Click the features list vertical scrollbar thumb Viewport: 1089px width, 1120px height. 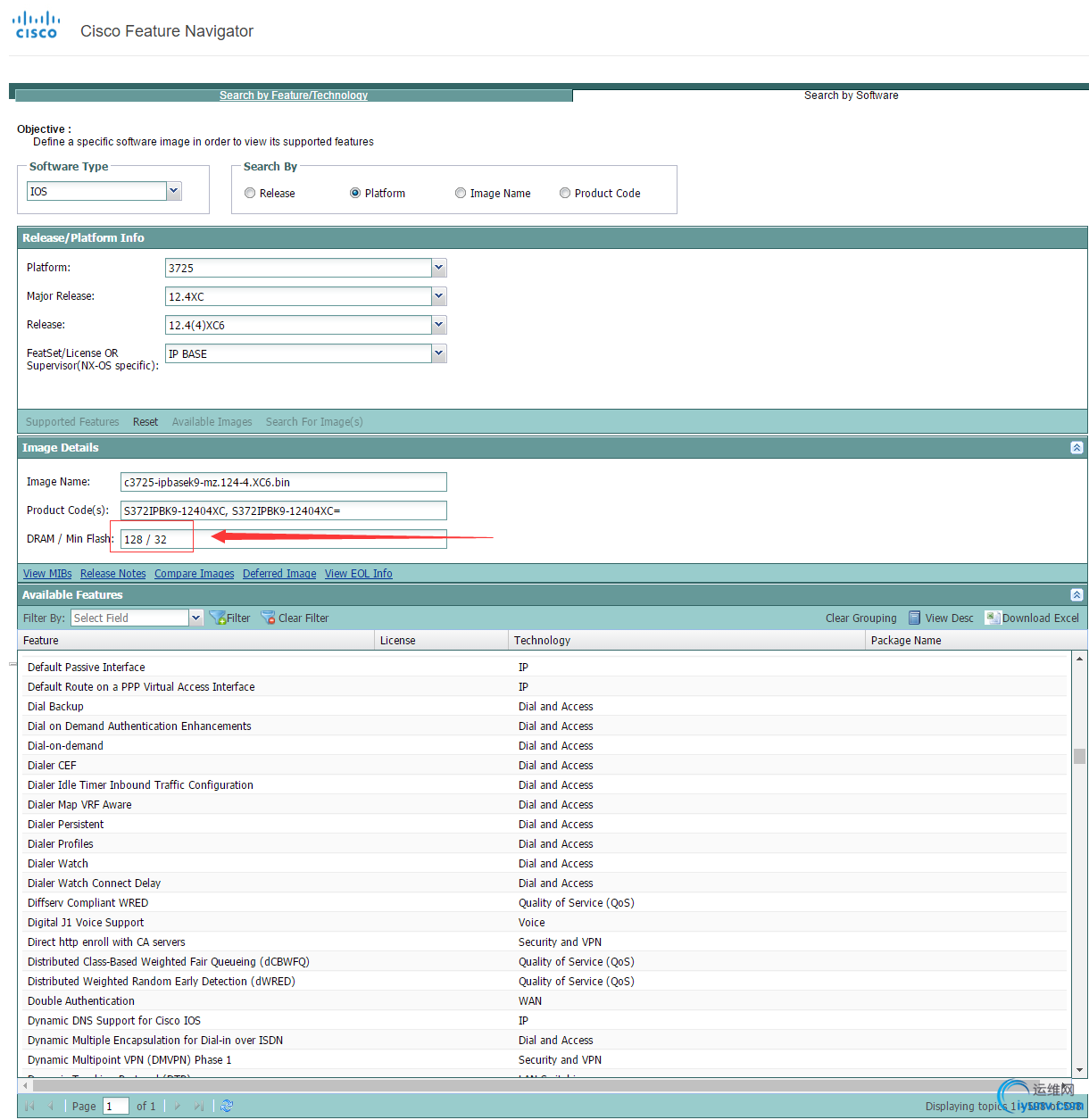[1079, 756]
